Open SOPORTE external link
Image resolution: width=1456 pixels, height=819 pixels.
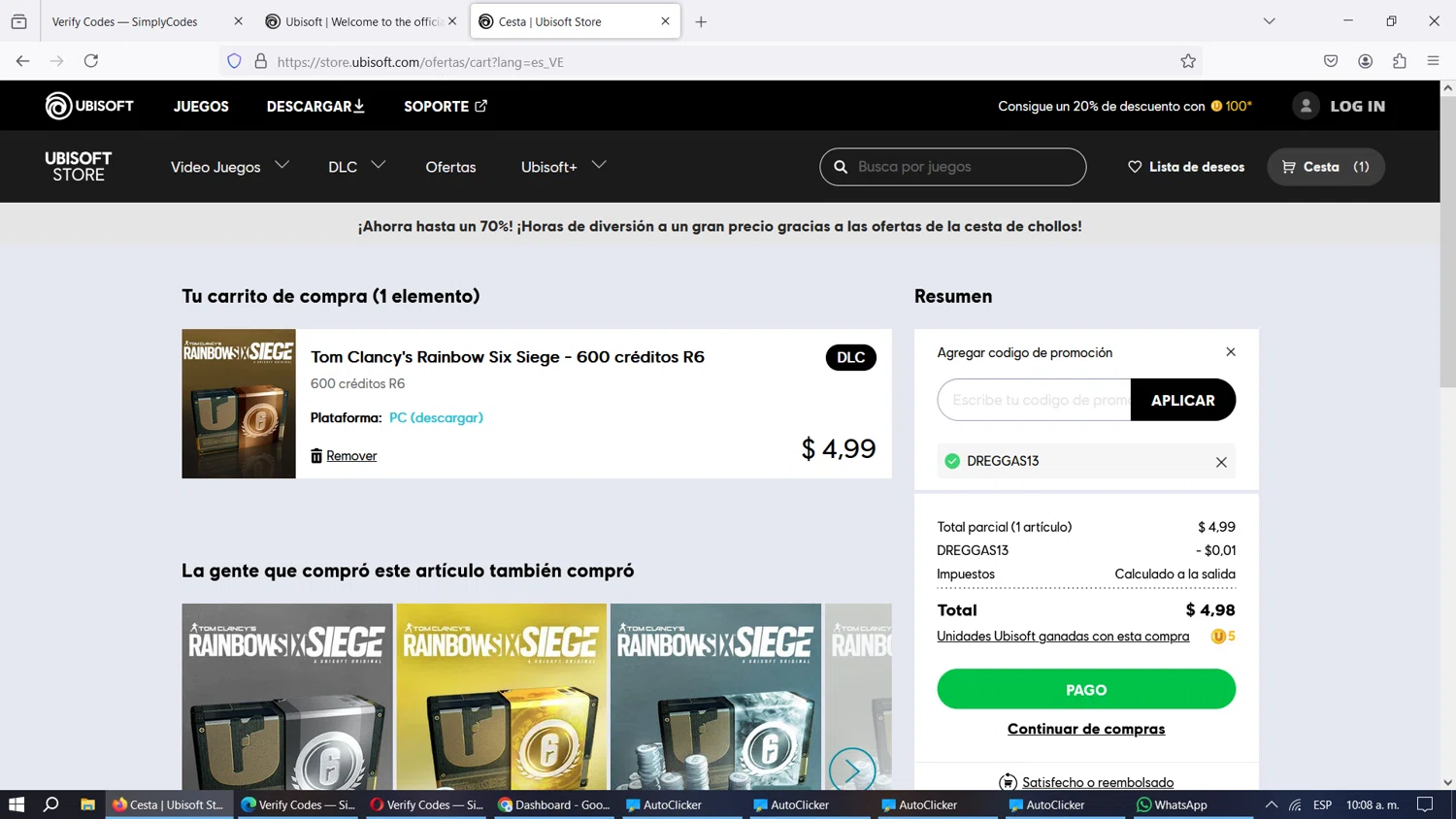coord(446,106)
